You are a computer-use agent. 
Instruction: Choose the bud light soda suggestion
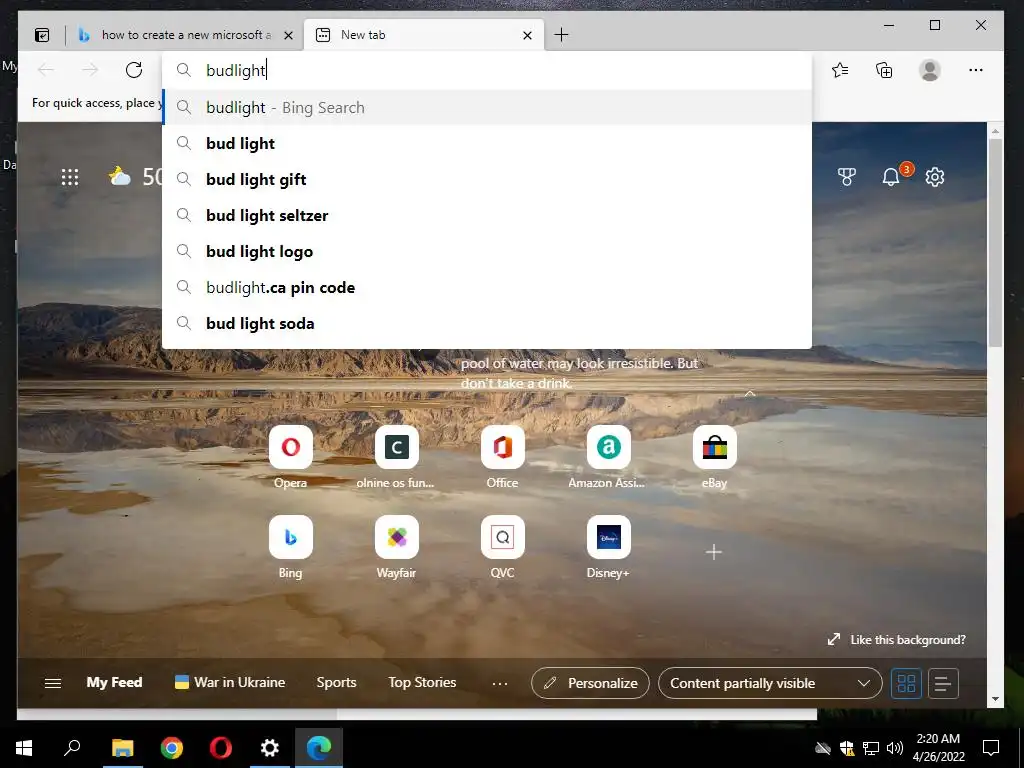[x=487, y=323]
